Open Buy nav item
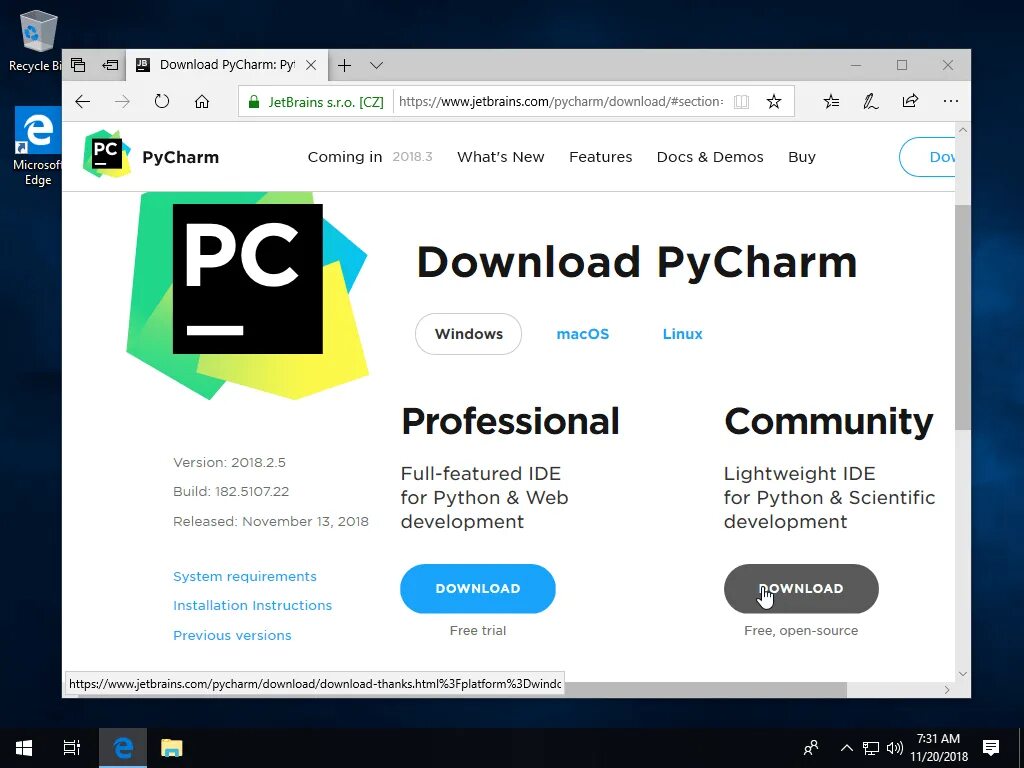This screenshot has height=768, width=1024. click(801, 157)
